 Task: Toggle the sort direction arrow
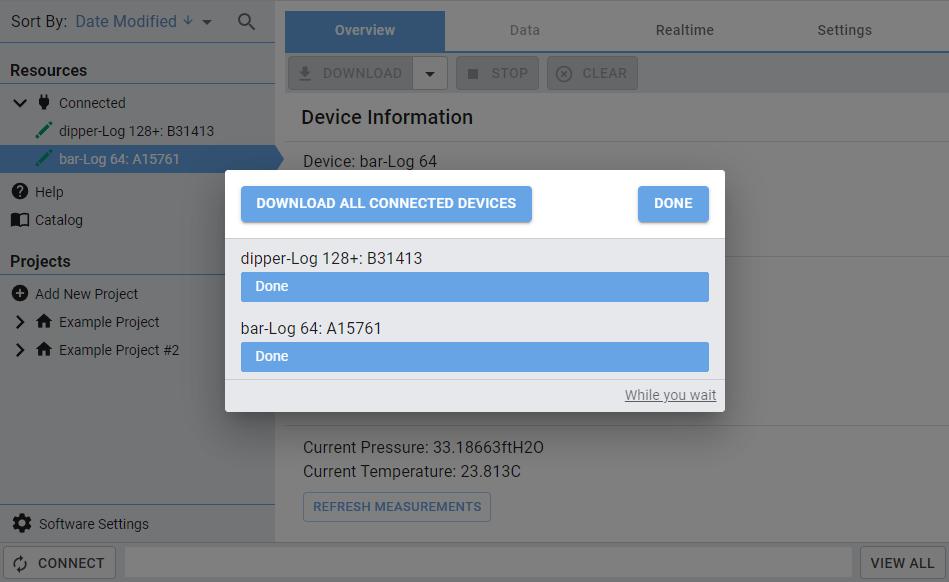click(188, 21)
